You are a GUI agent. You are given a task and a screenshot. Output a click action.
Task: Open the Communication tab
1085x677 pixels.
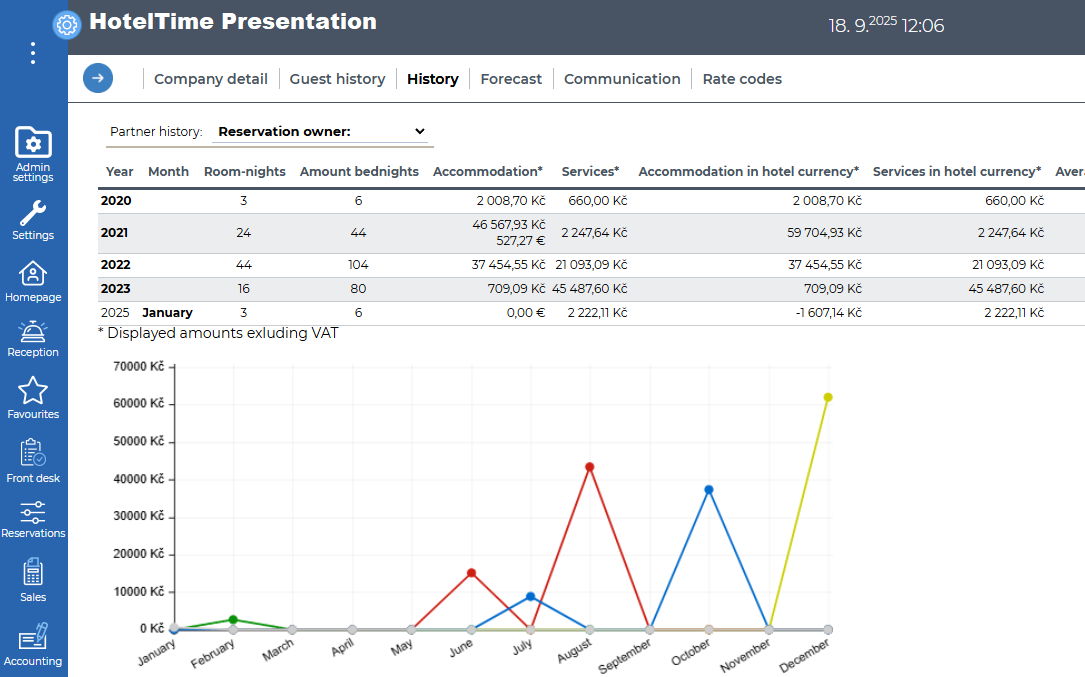(x=622, y=79)
